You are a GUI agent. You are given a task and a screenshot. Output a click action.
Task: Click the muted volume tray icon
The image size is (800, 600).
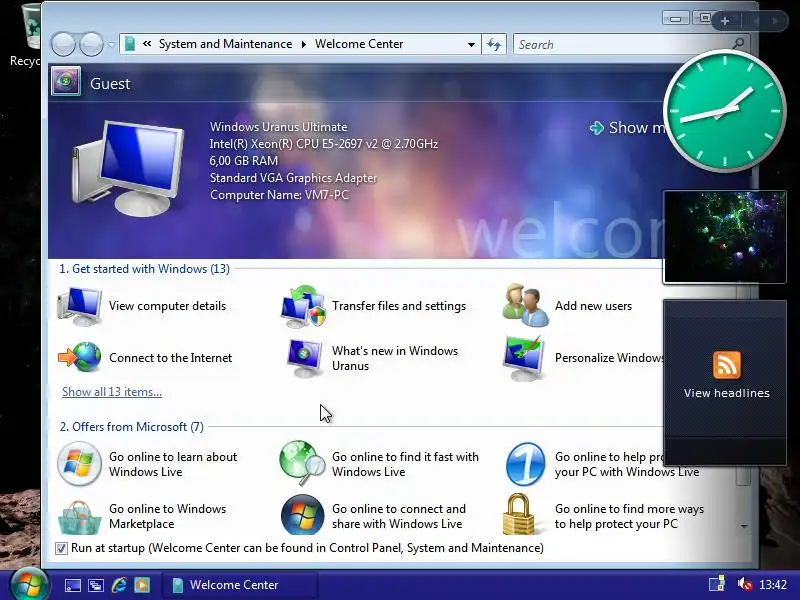click(x=745, y=584)
